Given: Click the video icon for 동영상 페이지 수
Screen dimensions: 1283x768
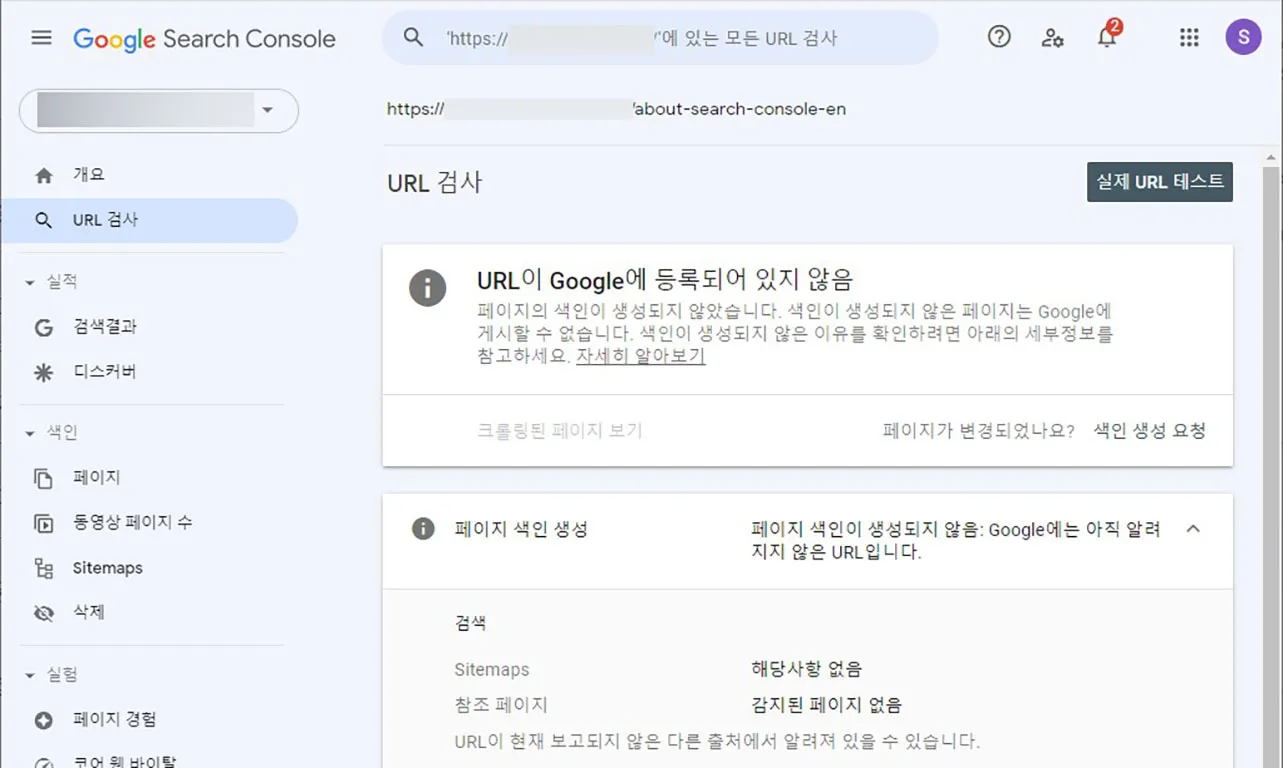Looking at the screenshot, I should 43,523.
